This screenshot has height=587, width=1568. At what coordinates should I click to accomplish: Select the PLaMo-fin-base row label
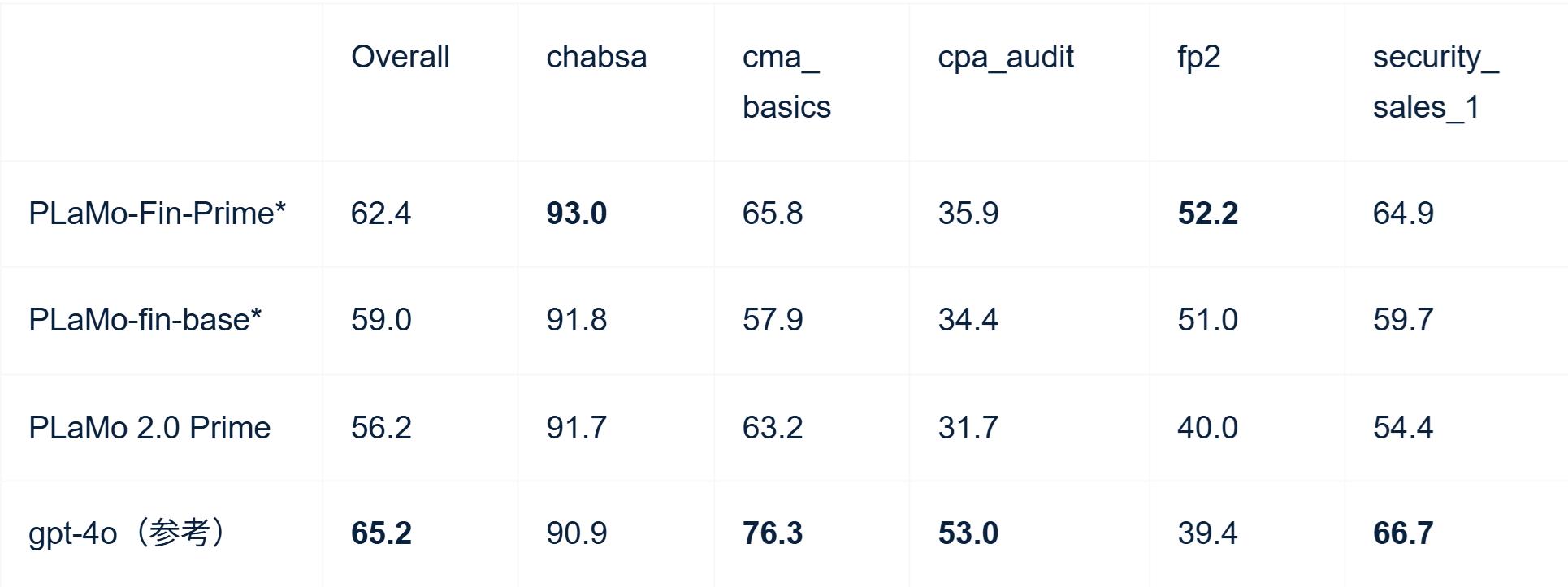coord(145,320)
